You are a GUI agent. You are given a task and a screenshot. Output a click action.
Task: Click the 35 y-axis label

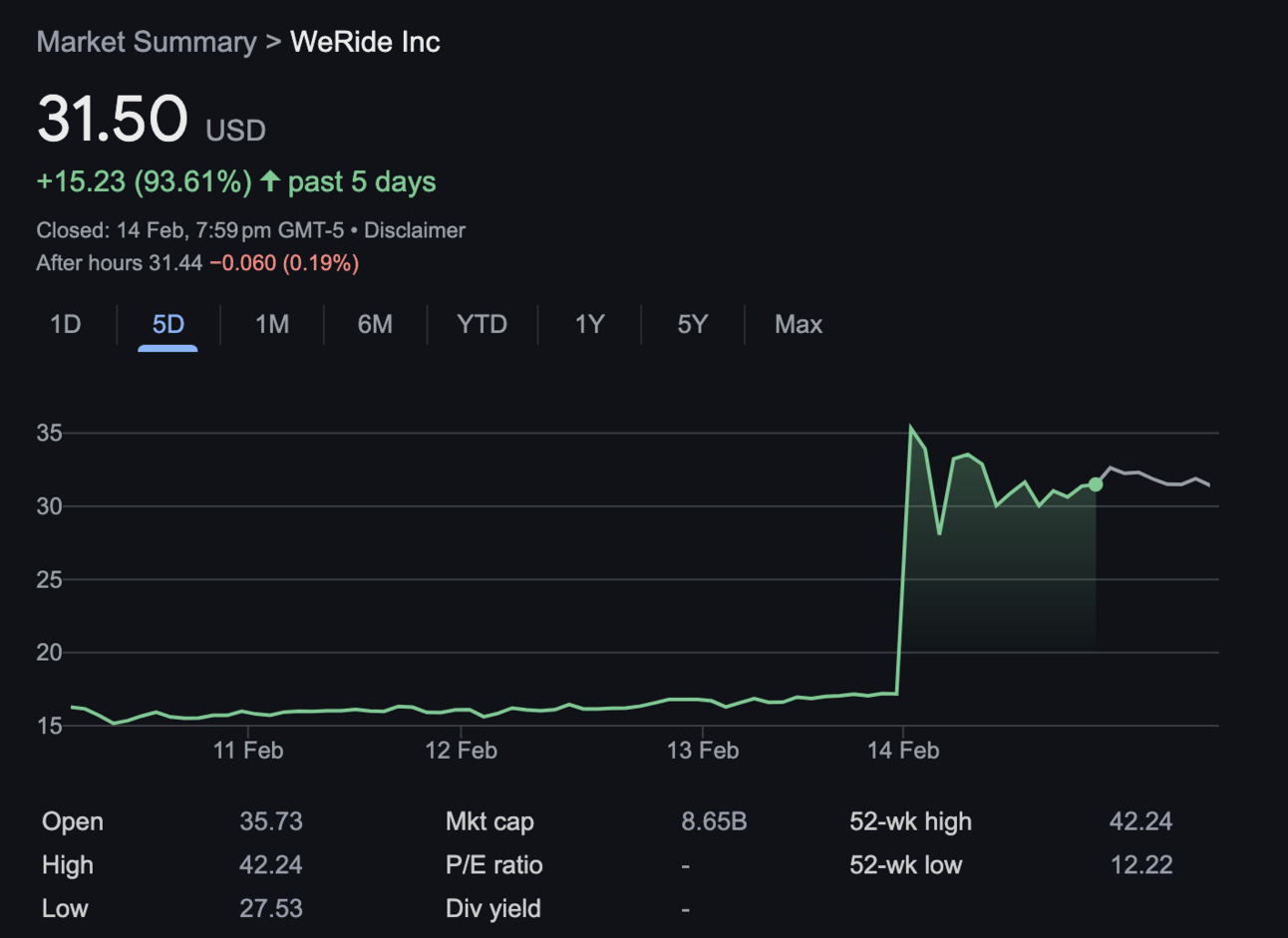[x=49, y=433]
